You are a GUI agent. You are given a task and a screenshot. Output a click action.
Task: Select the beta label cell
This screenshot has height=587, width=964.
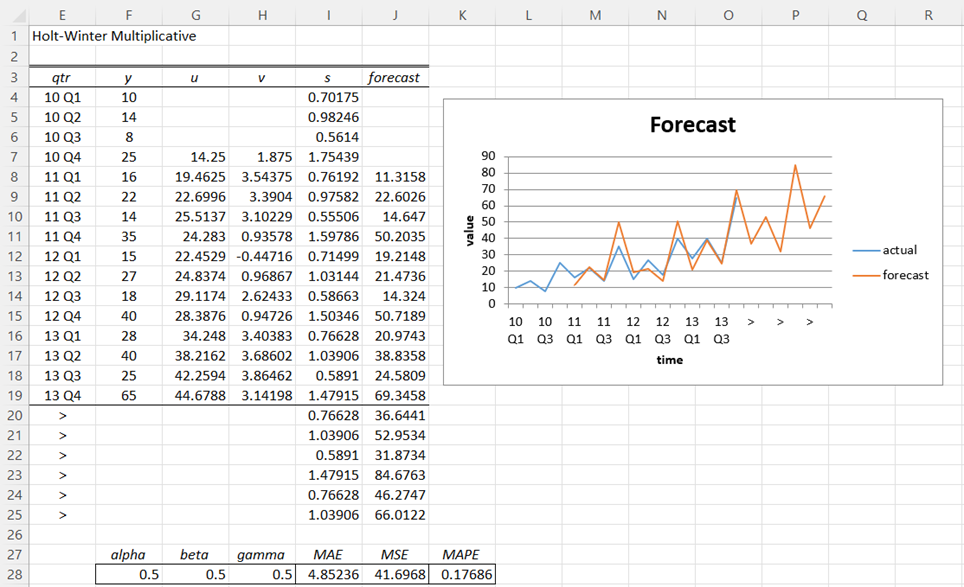[x=196, y=554]
